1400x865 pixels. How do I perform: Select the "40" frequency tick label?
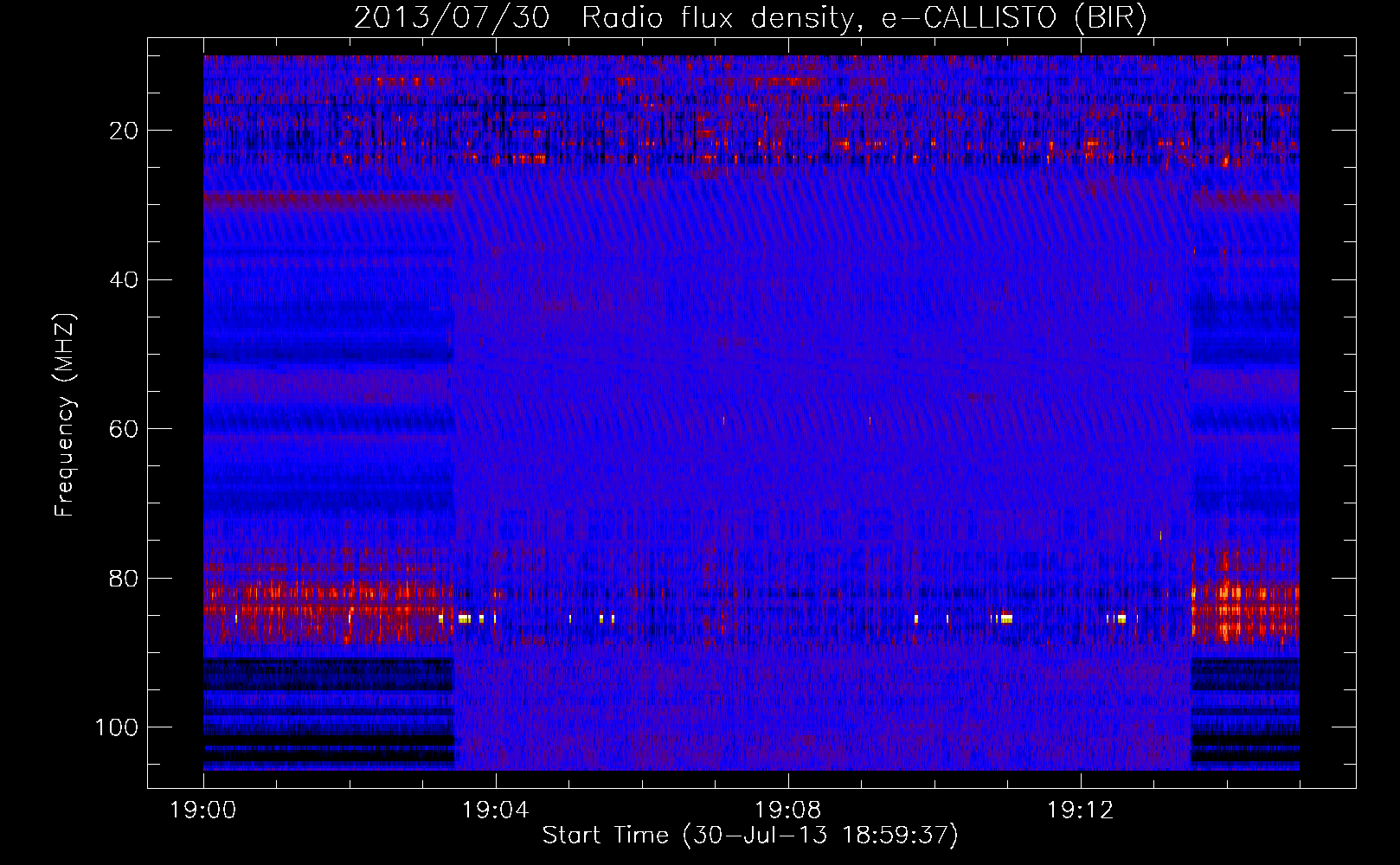[125, 280]
